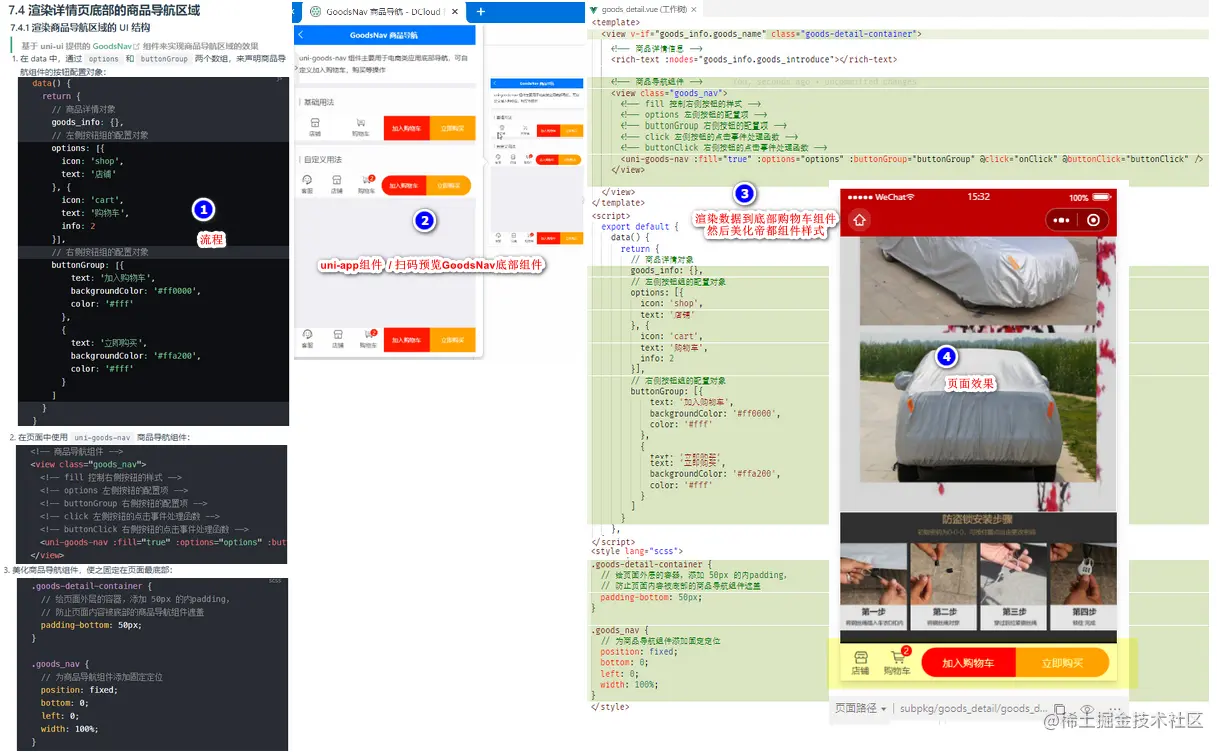
Task: Click 立即购买 in simulator goods nav
Action: click(1062, 663)
